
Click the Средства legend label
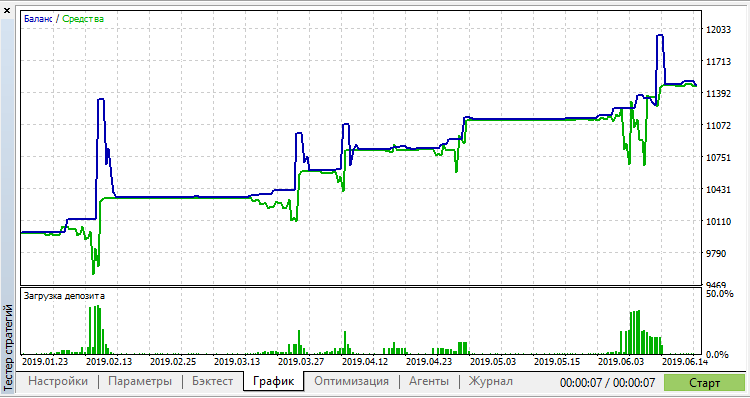83,19
